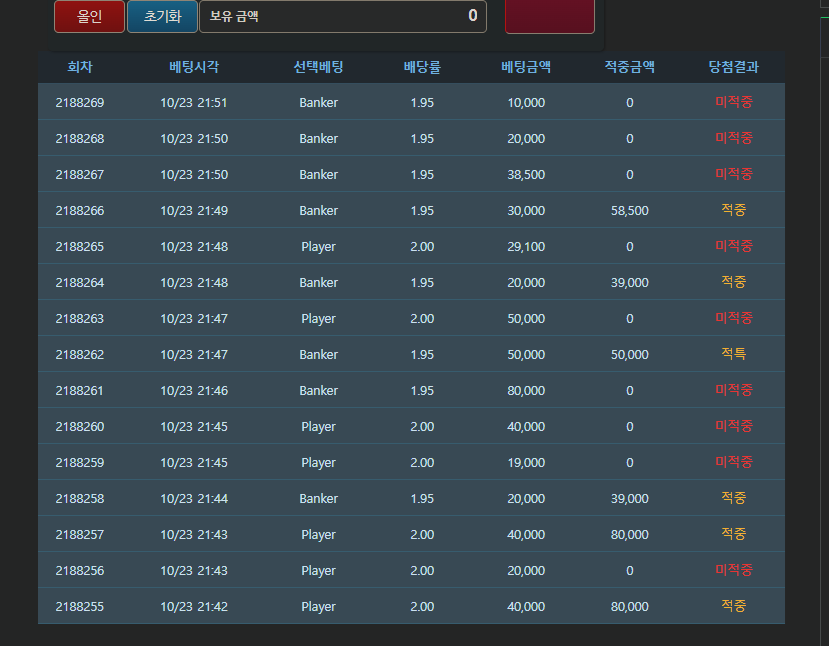Viewport: 829px width, 646px height.
Task: Click bet amount 38,500
Action: [526, 174]
